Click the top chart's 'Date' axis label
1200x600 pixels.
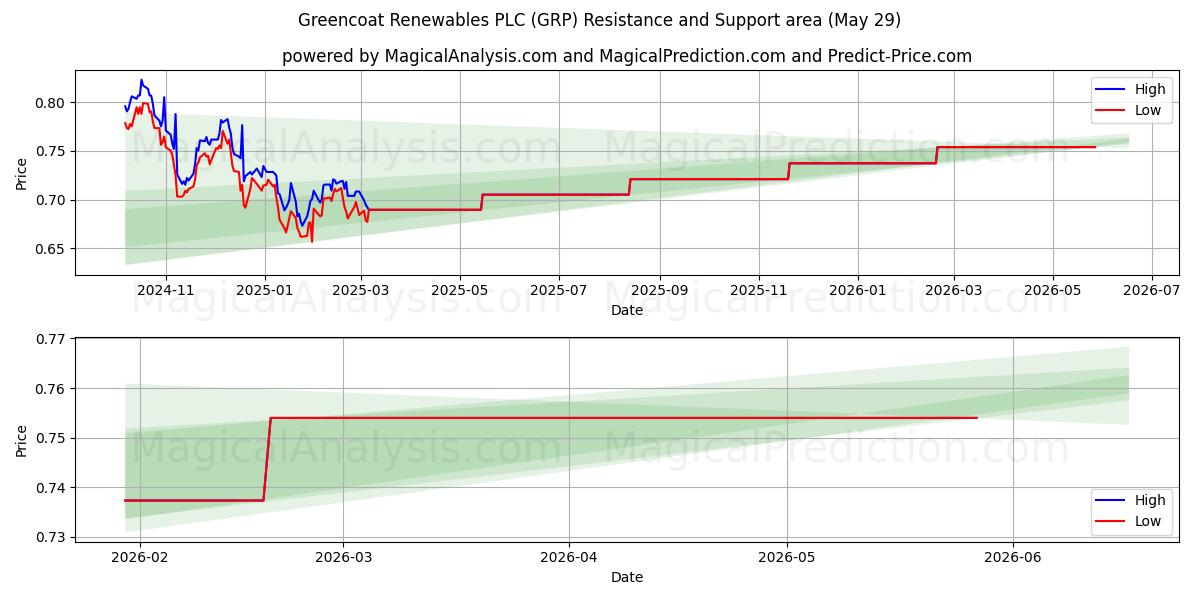point(627,311)
